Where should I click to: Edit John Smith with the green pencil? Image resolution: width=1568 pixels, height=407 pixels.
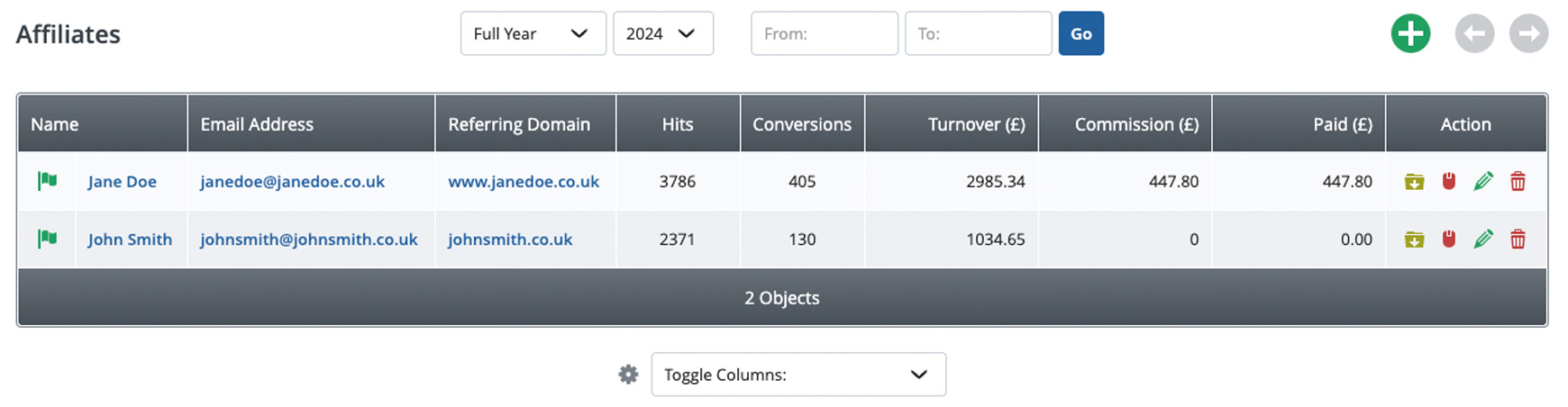coord(1483,239)
